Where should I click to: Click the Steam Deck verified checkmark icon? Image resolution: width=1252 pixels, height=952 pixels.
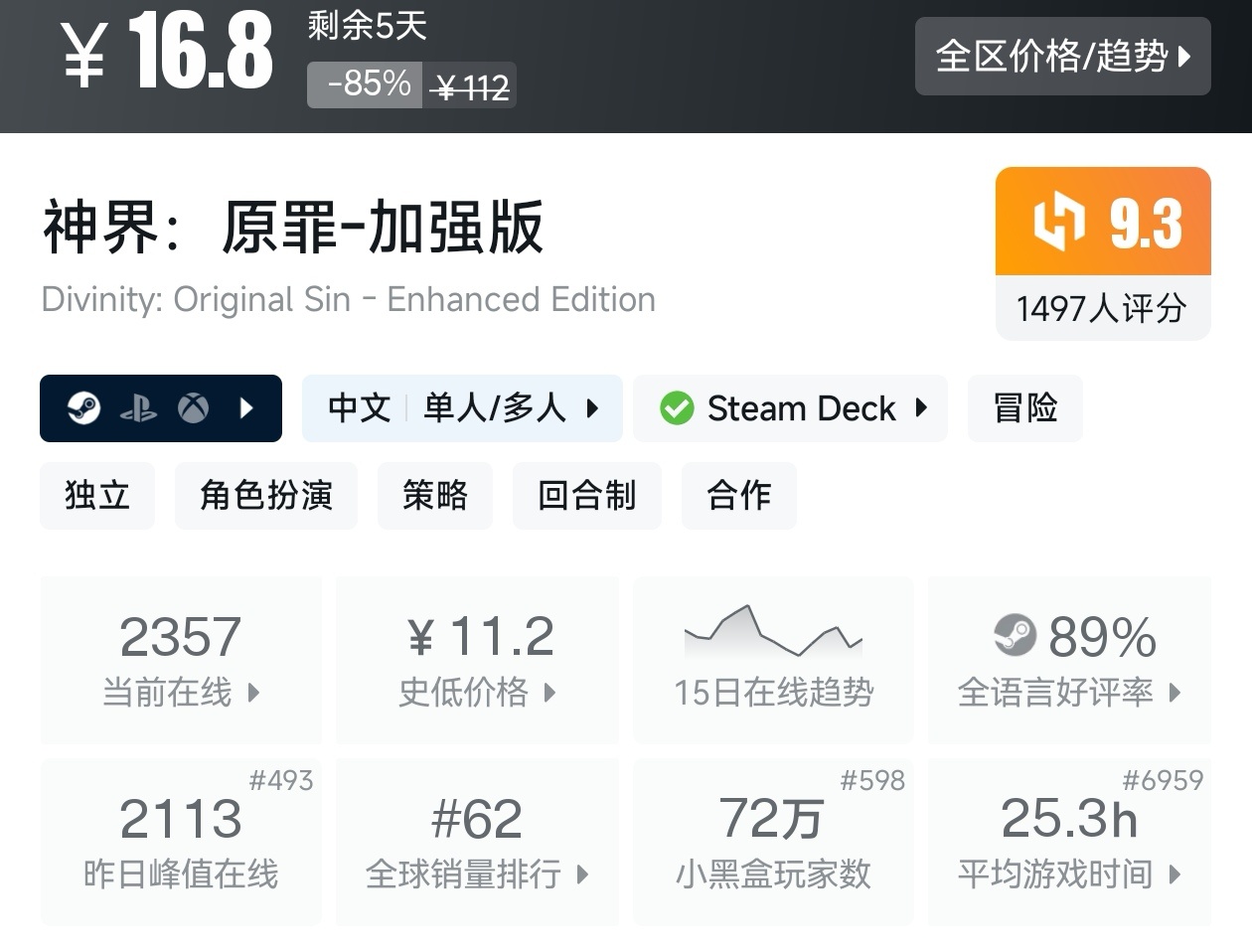point(677,408)
